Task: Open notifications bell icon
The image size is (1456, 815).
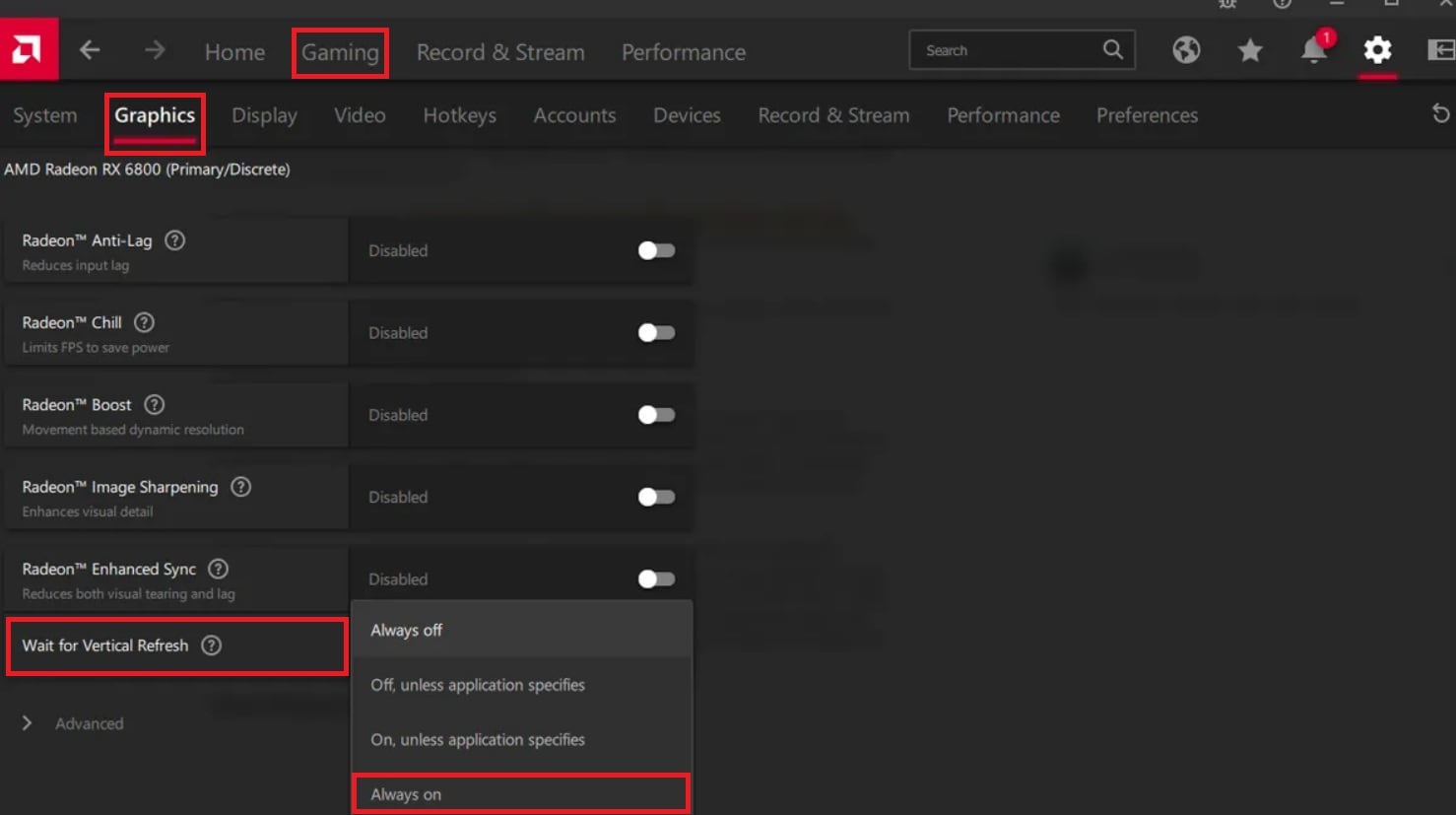Action: click(x=1314, y=49)
